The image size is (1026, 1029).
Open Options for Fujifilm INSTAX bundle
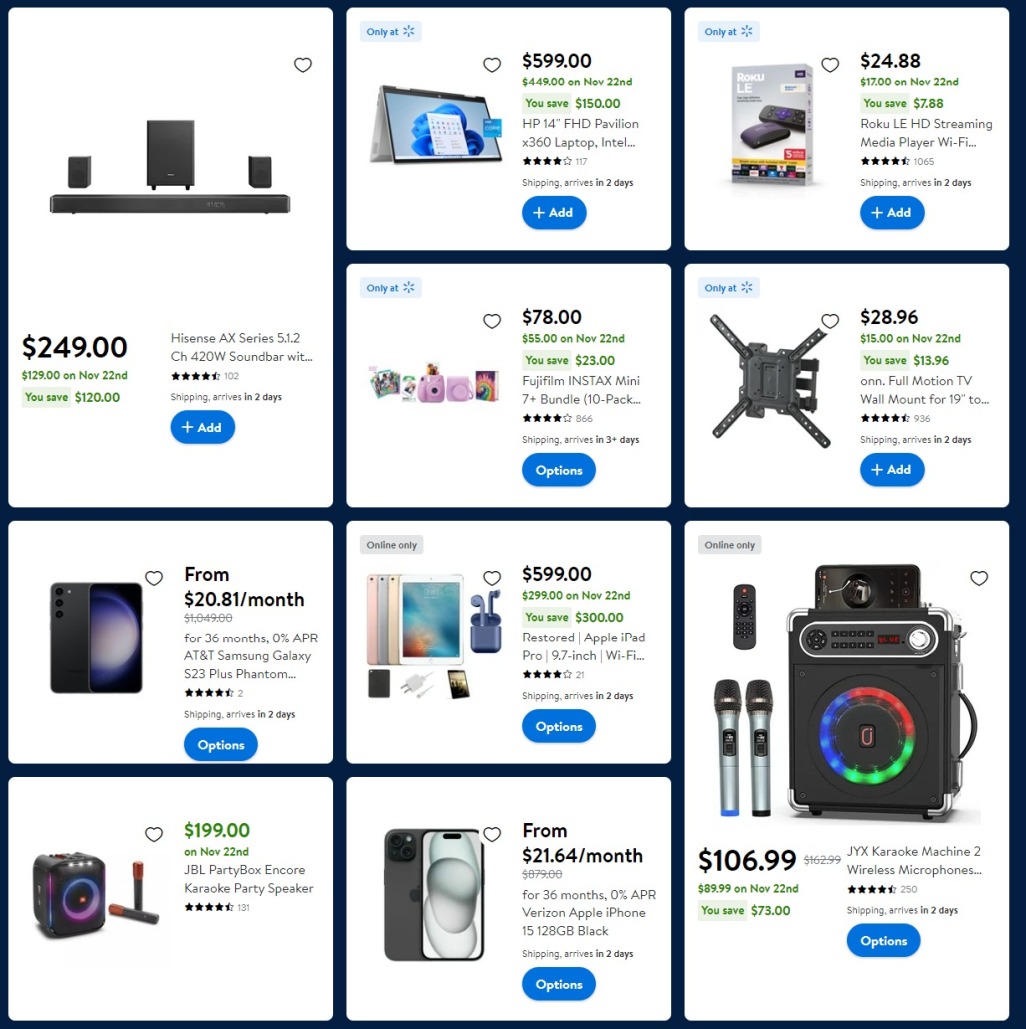point(559,470)
